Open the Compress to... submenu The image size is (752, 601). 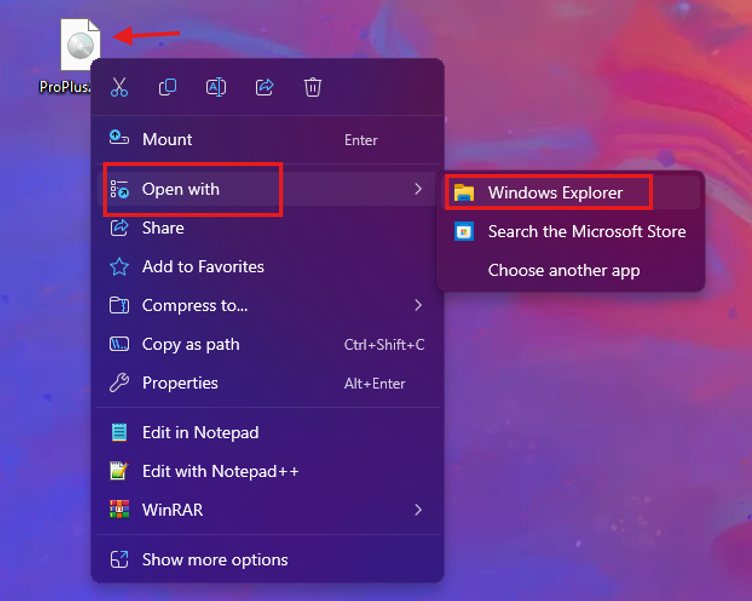pos(267,306)
